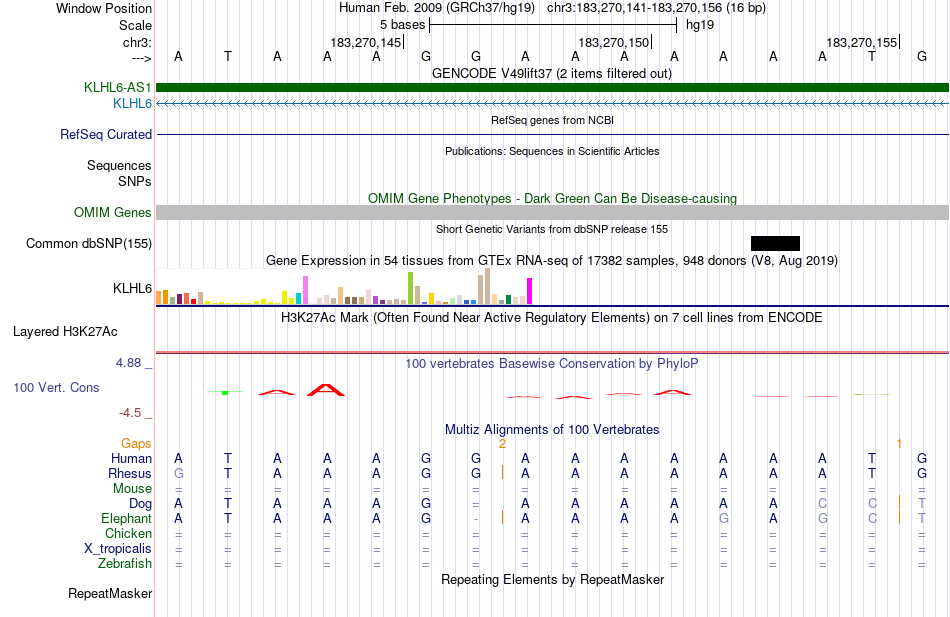Click the SNPs track label
Screen dimensions: 950x617
coord(135,181)
